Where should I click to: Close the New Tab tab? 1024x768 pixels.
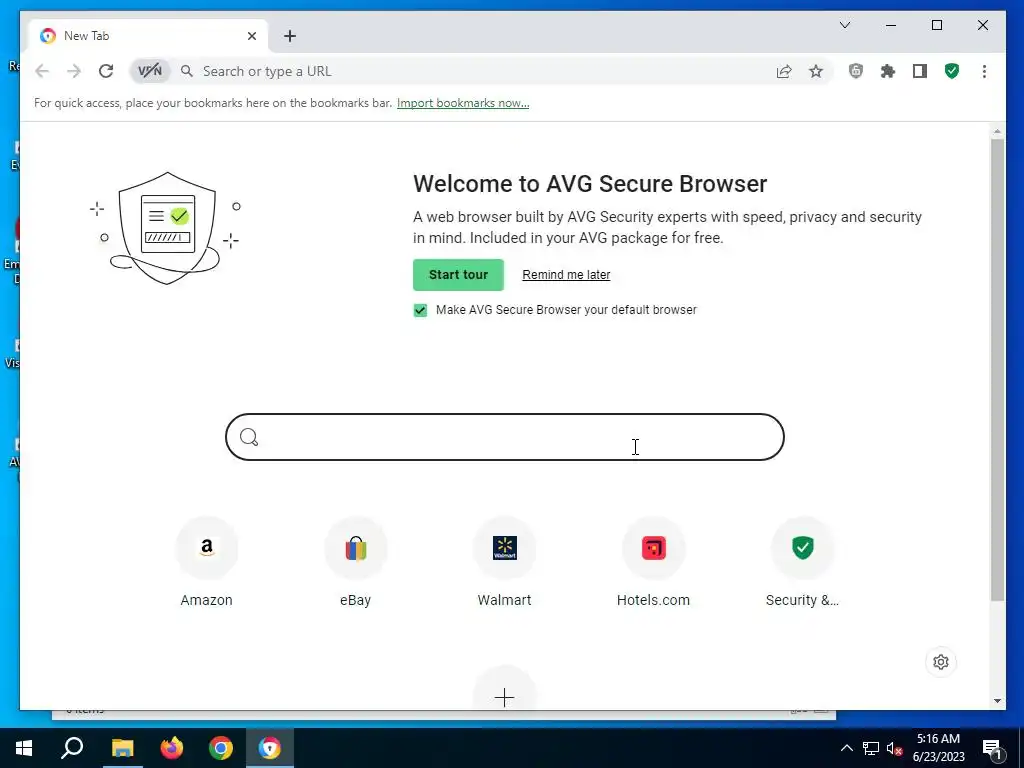pos(251,36)
